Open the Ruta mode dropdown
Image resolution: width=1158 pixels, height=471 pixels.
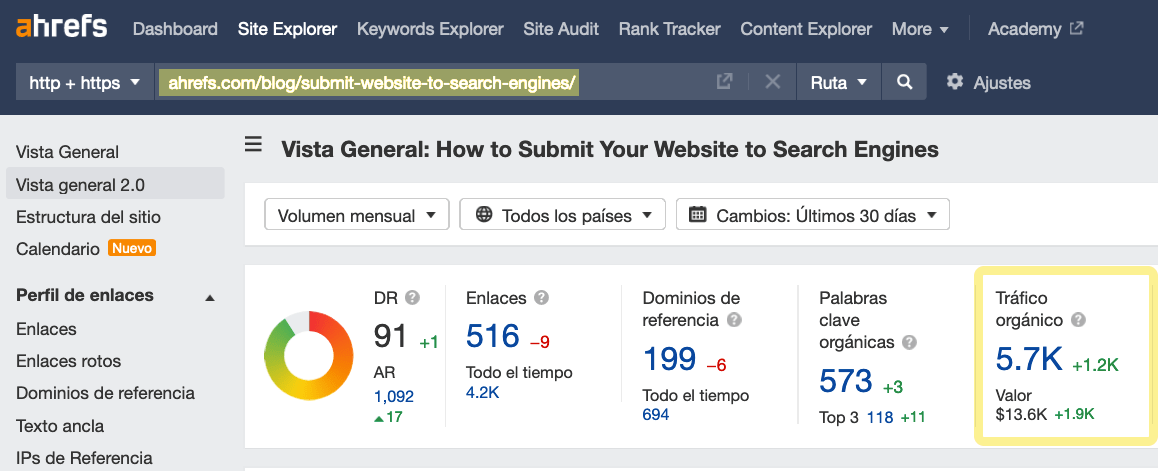pyautogui.click(x=838, y=82)
